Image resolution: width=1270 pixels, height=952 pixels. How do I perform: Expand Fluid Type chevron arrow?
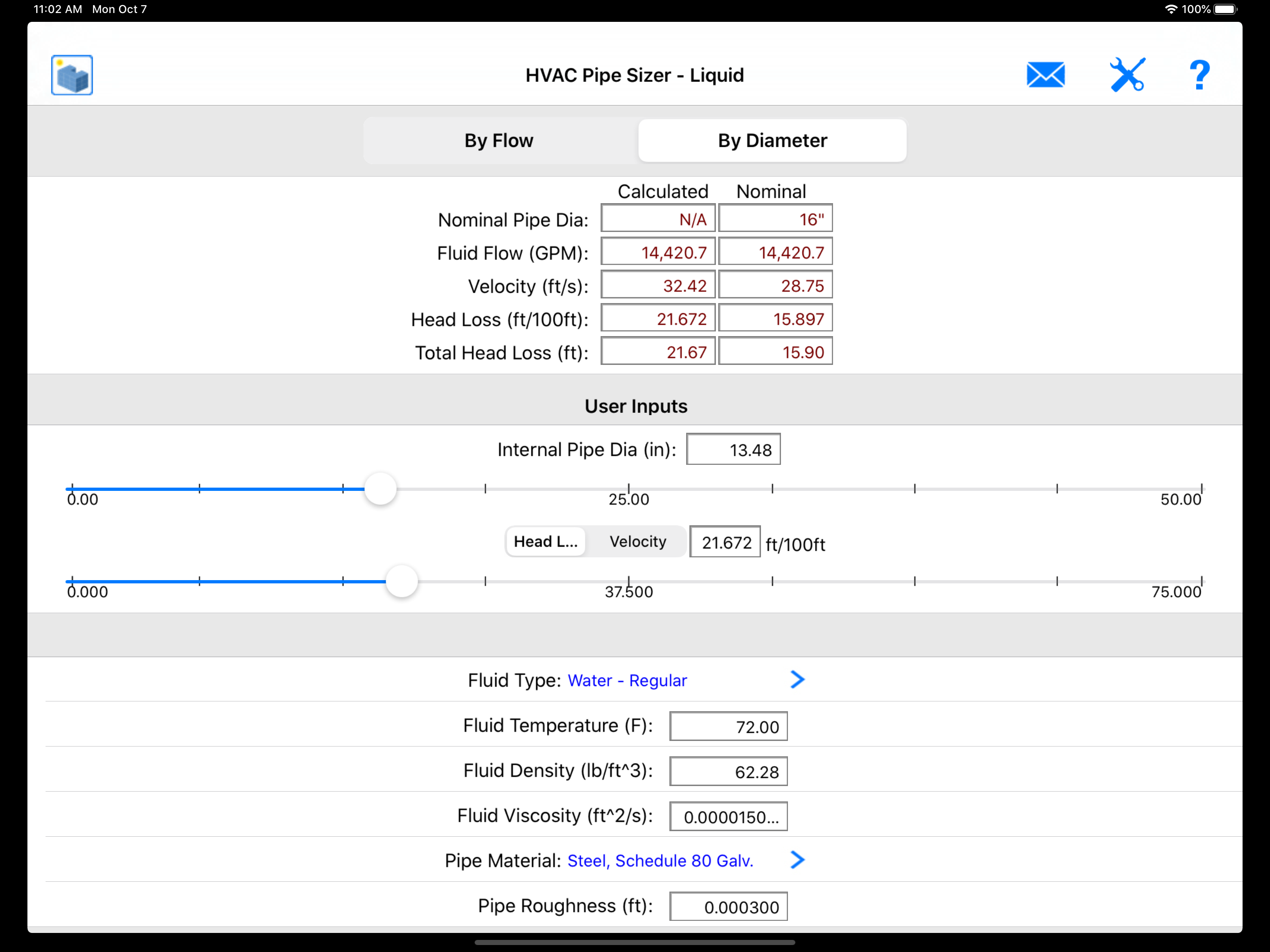(797, 680)
